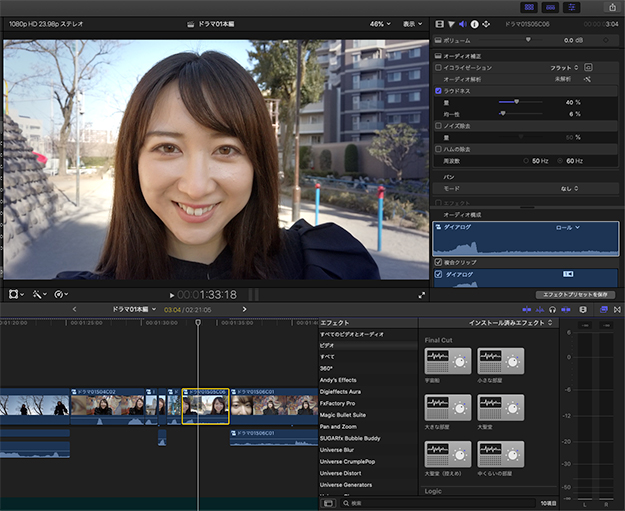Click the audio analysis magic wand icon

coord(587,79)
